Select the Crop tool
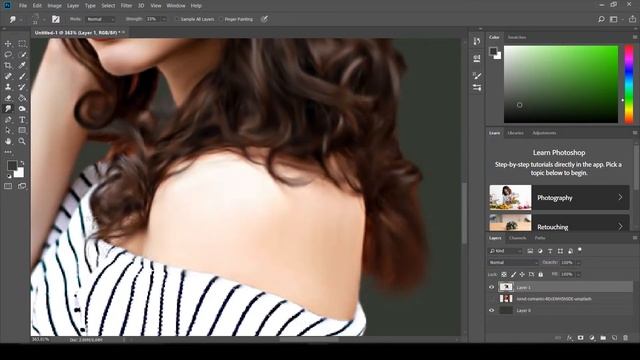640x360 pixels. [x=8, y=65]
